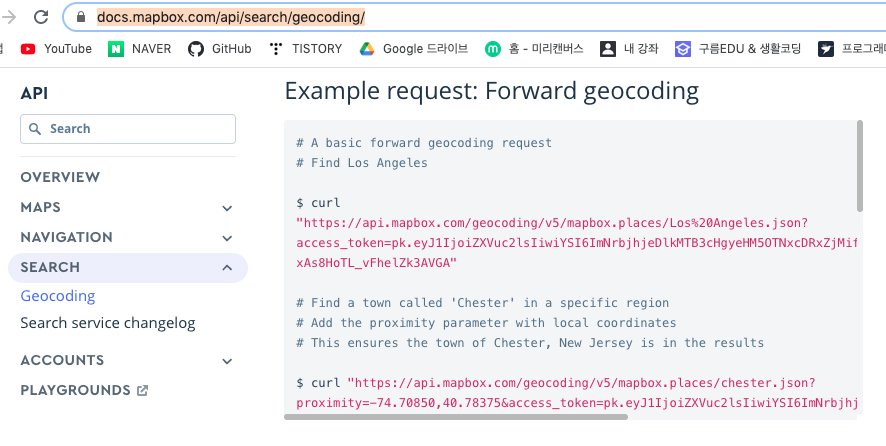
Task: Click the magnifier icon in the Search box
Action: pos(35,129)
